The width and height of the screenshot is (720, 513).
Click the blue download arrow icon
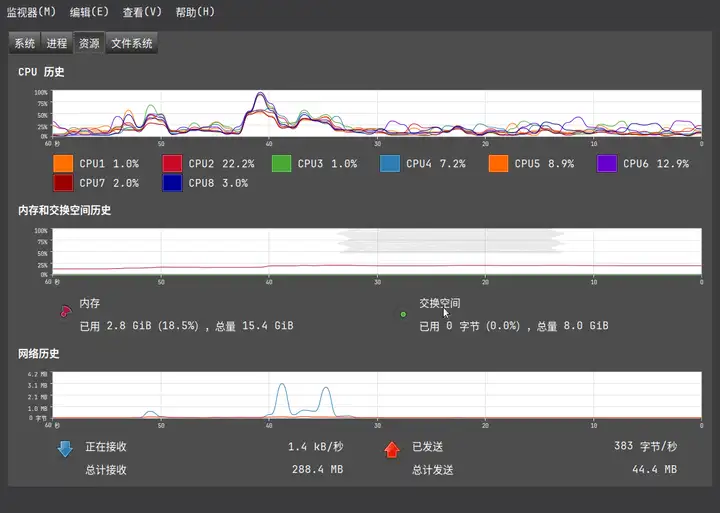(x=65, y=449)
